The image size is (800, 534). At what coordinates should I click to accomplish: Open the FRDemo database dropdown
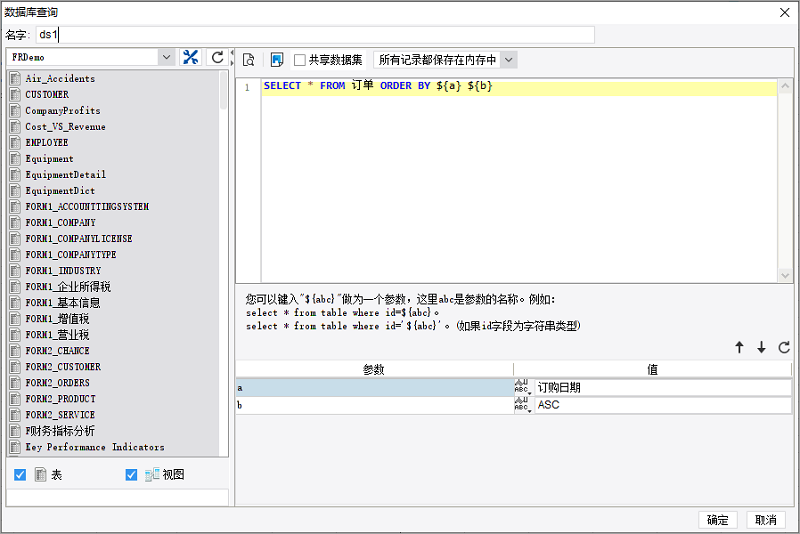coord(166,57)
